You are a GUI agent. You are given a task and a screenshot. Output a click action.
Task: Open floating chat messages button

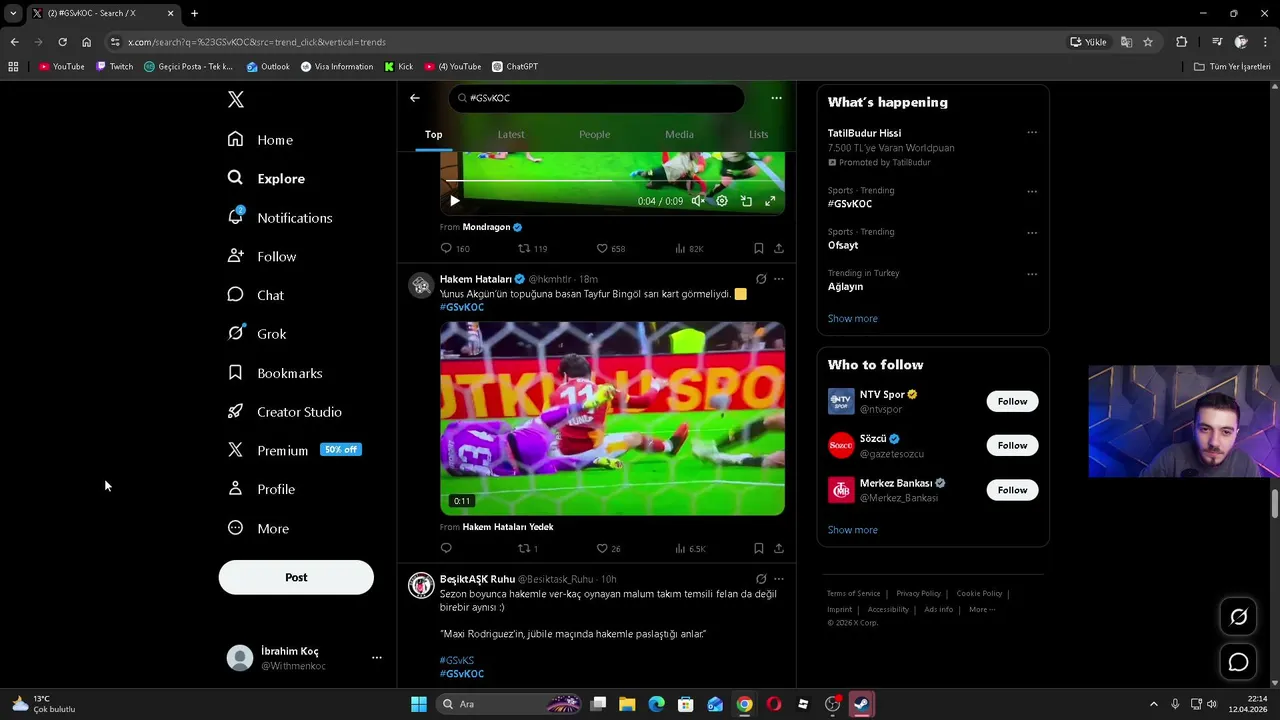coord(1238,662)
